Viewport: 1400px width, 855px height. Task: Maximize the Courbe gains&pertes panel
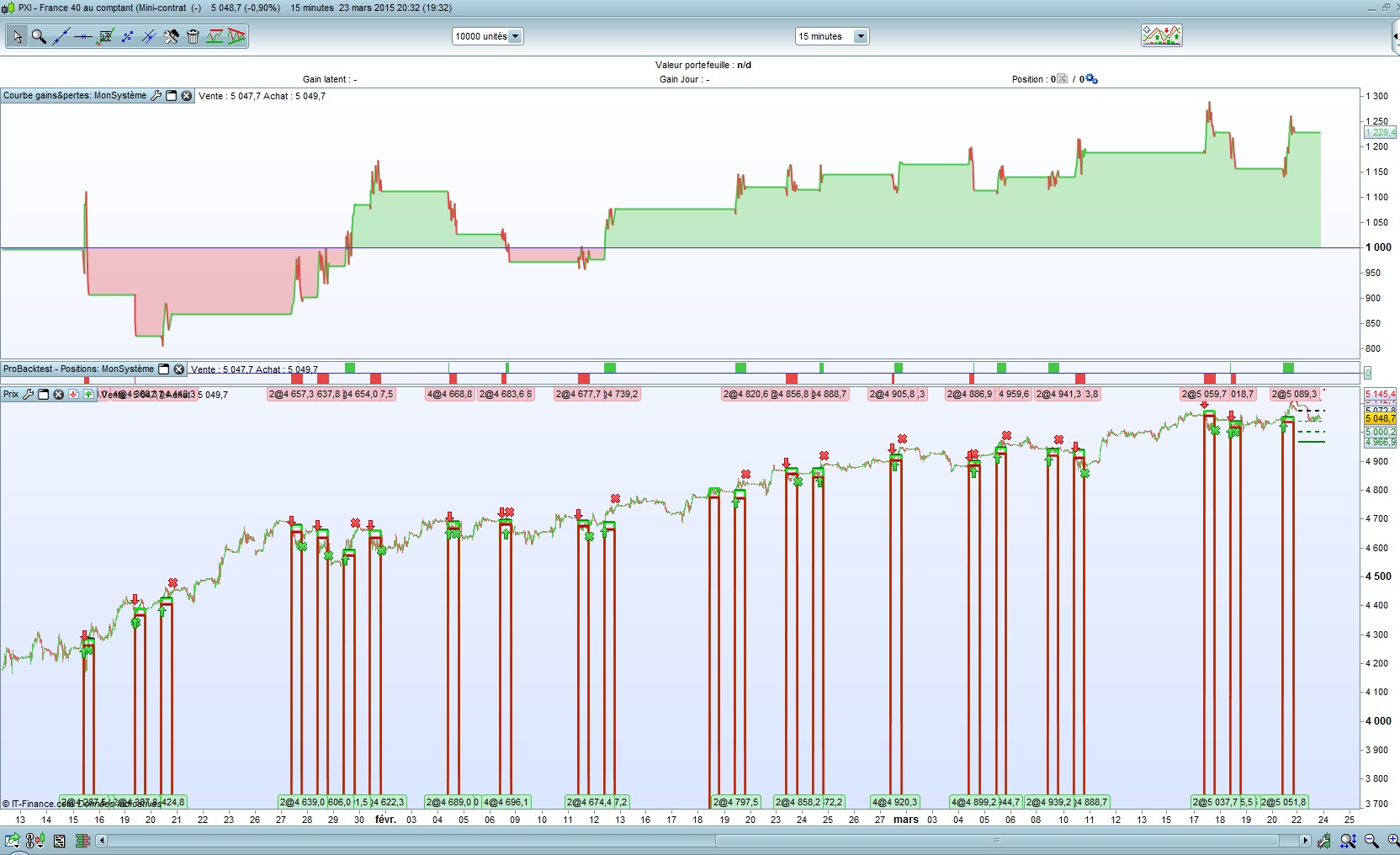coord(171,96)
